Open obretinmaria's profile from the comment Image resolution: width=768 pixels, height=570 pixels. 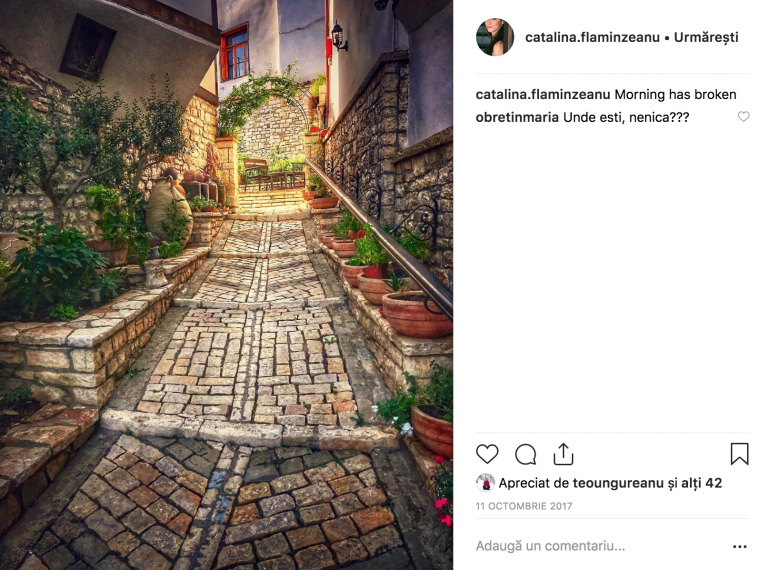pos(517,118)
